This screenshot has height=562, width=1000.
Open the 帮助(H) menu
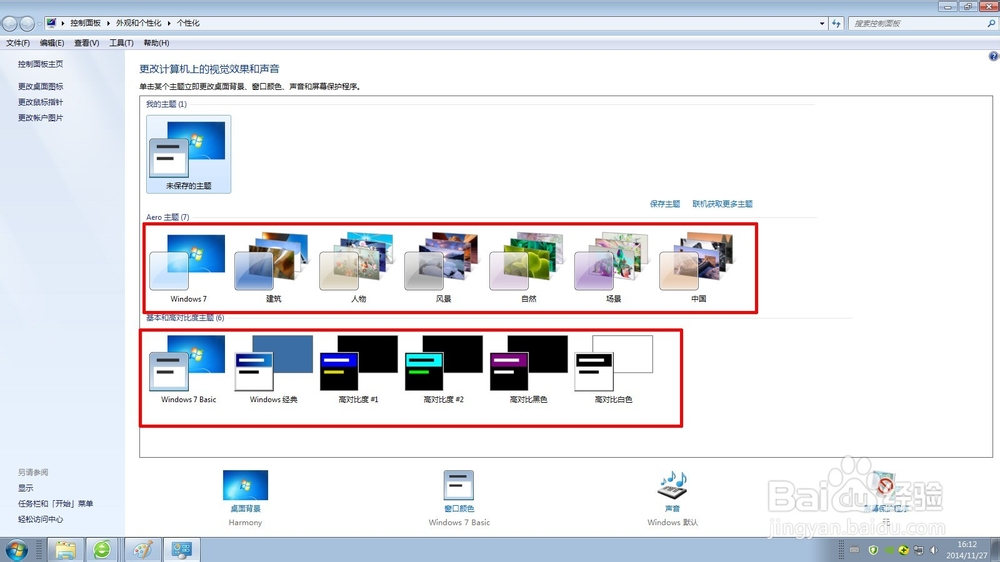click(156, 43)
